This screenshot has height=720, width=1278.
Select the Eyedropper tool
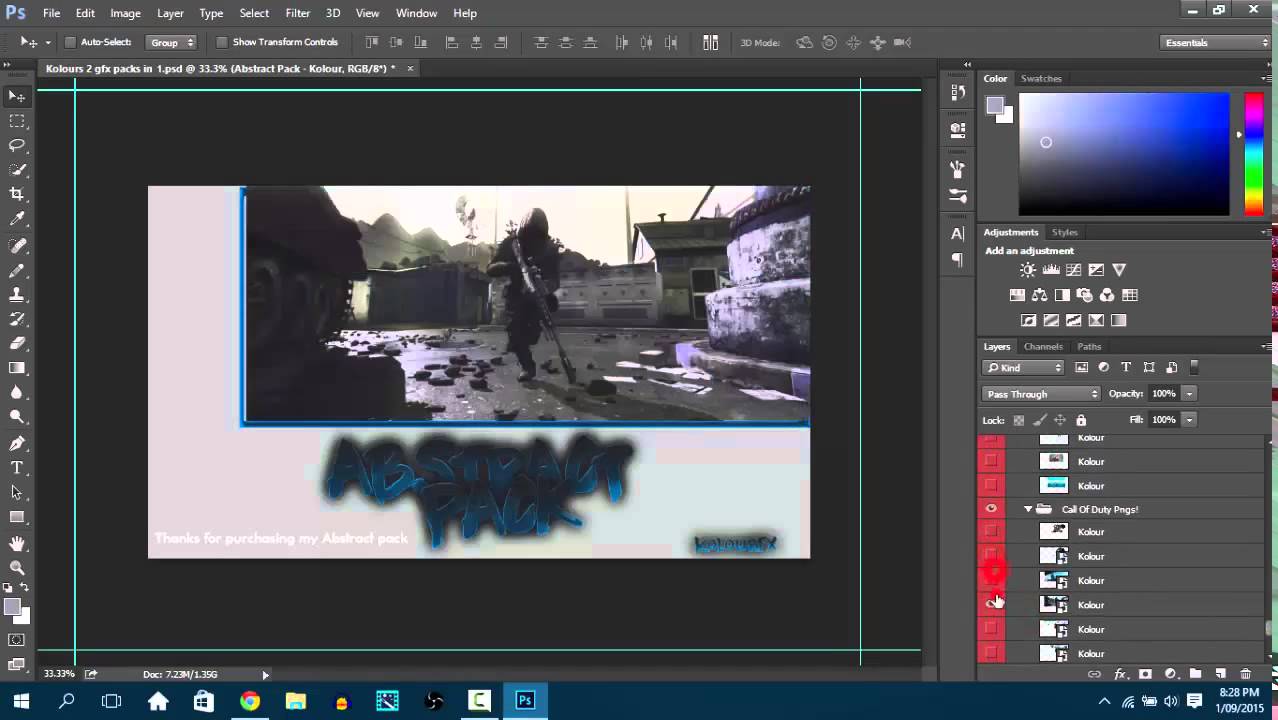tap(17, 219)
